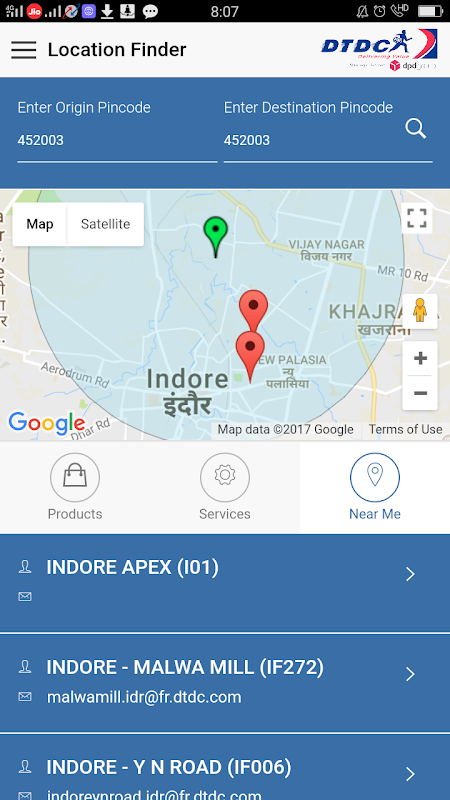Switch map to Satellite view
450x800 pixels.
(x=106, y=224)
